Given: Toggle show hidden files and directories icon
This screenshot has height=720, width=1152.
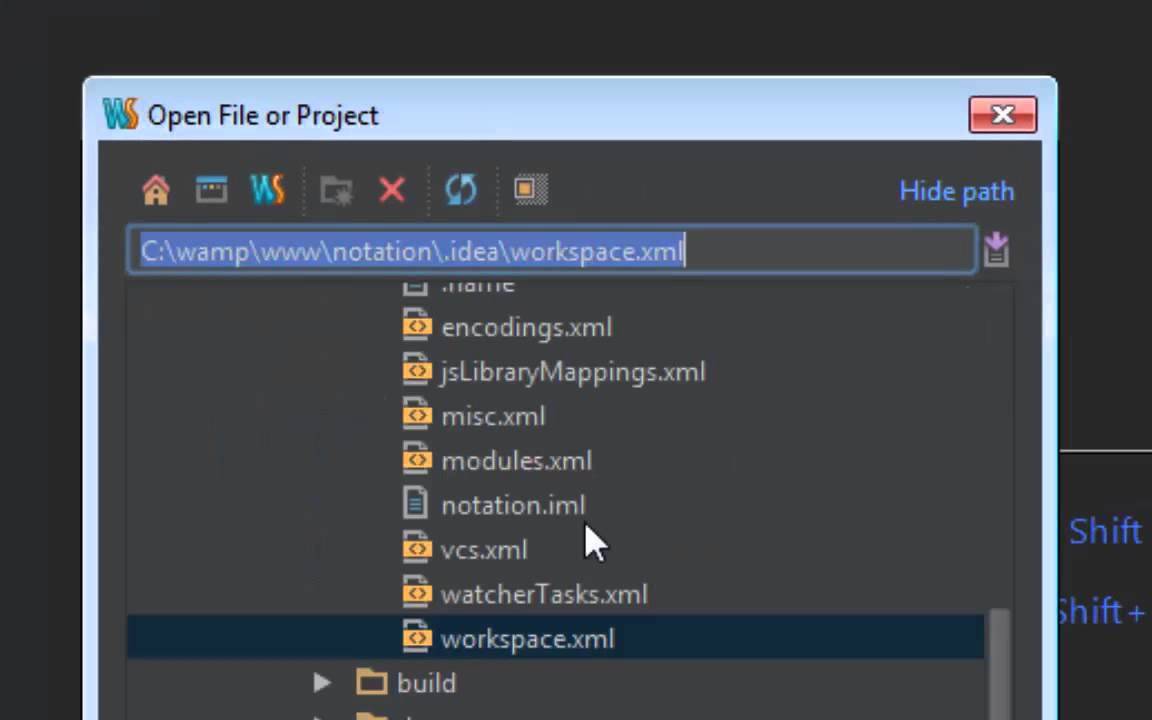Looking at the screenshot, I should (x=530, y=189).
